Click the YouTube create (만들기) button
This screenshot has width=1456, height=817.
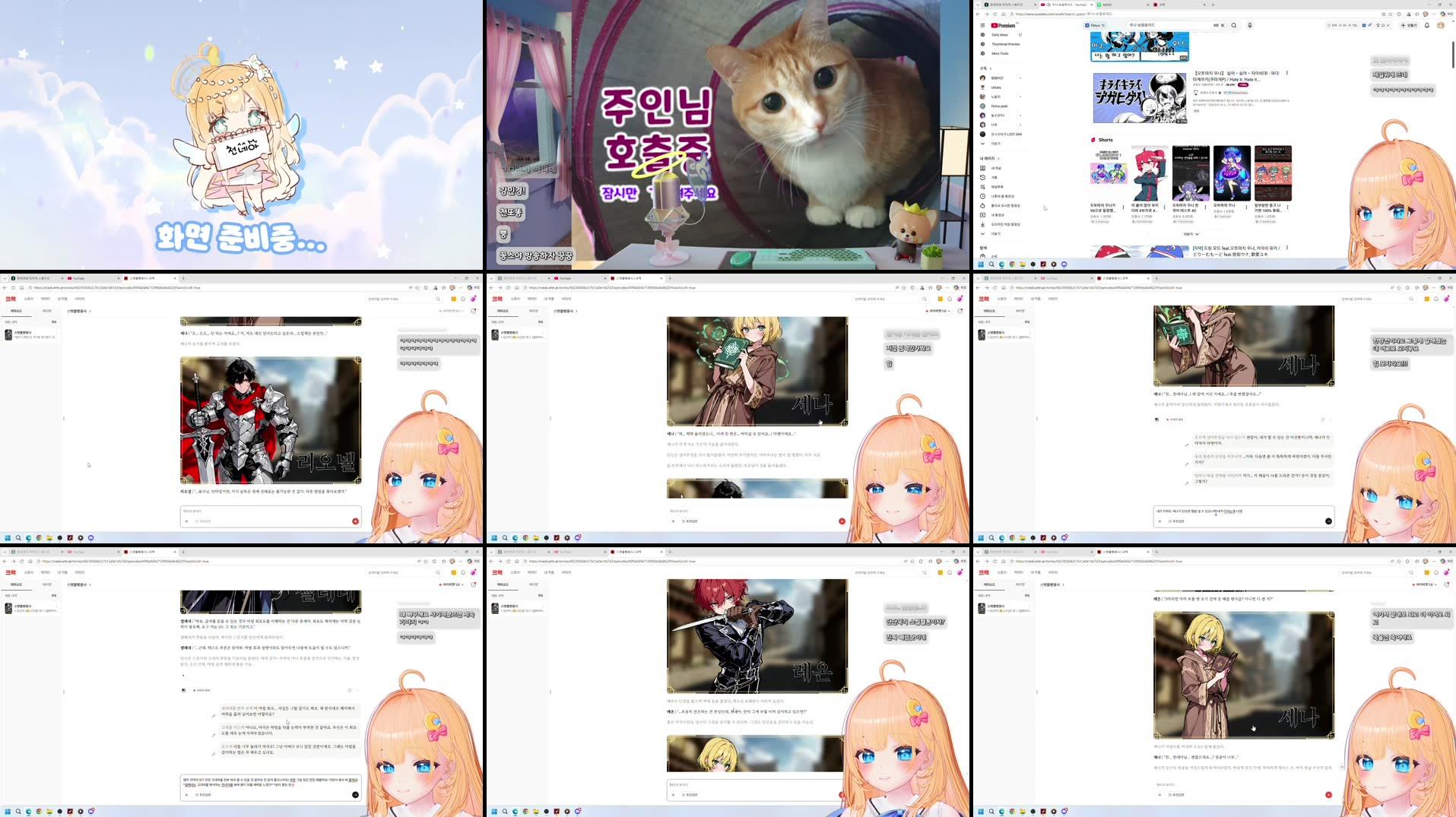tap(1409, 25)
